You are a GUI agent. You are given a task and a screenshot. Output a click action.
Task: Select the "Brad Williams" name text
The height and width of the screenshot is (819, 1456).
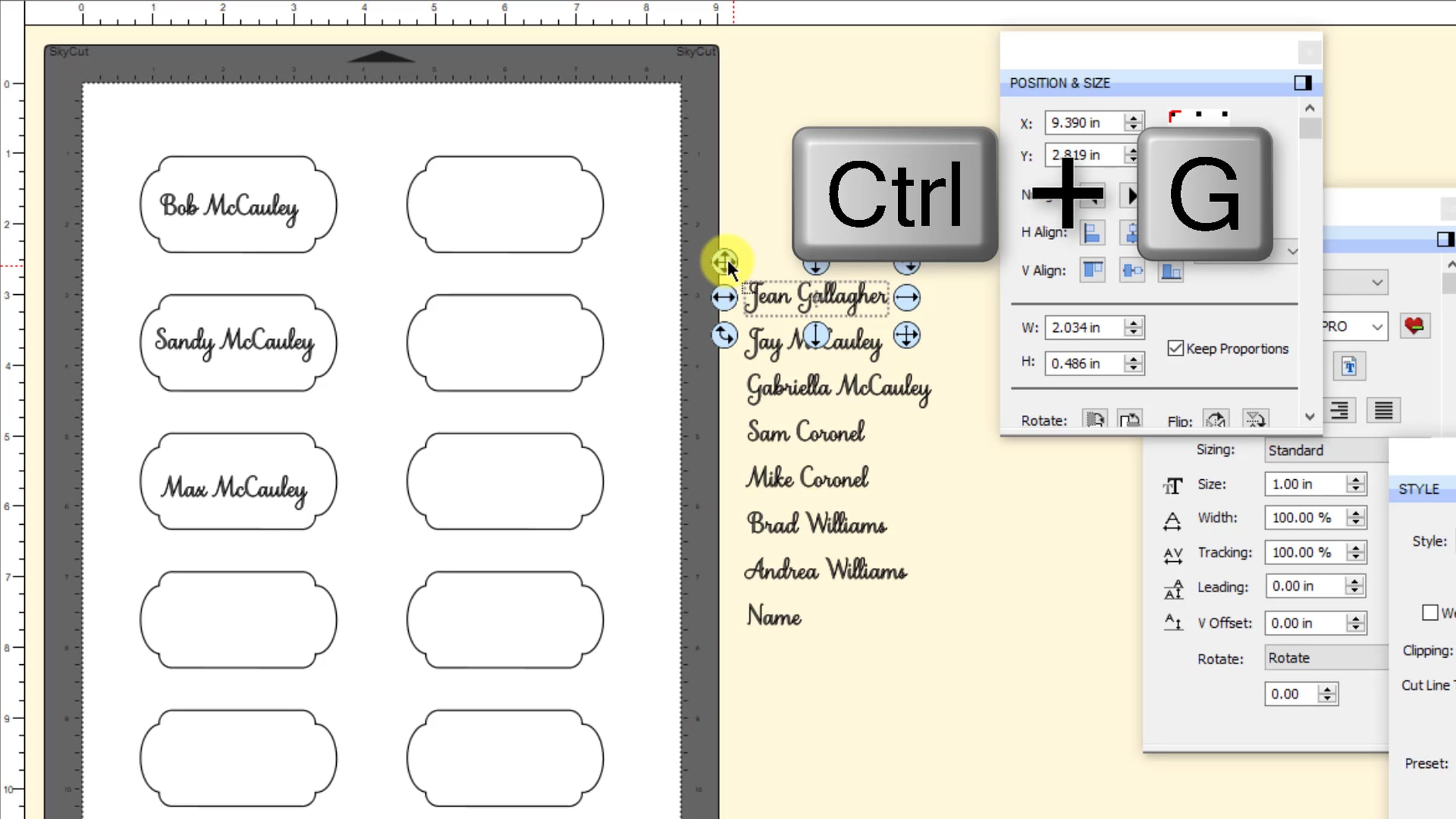pos(817,524)
